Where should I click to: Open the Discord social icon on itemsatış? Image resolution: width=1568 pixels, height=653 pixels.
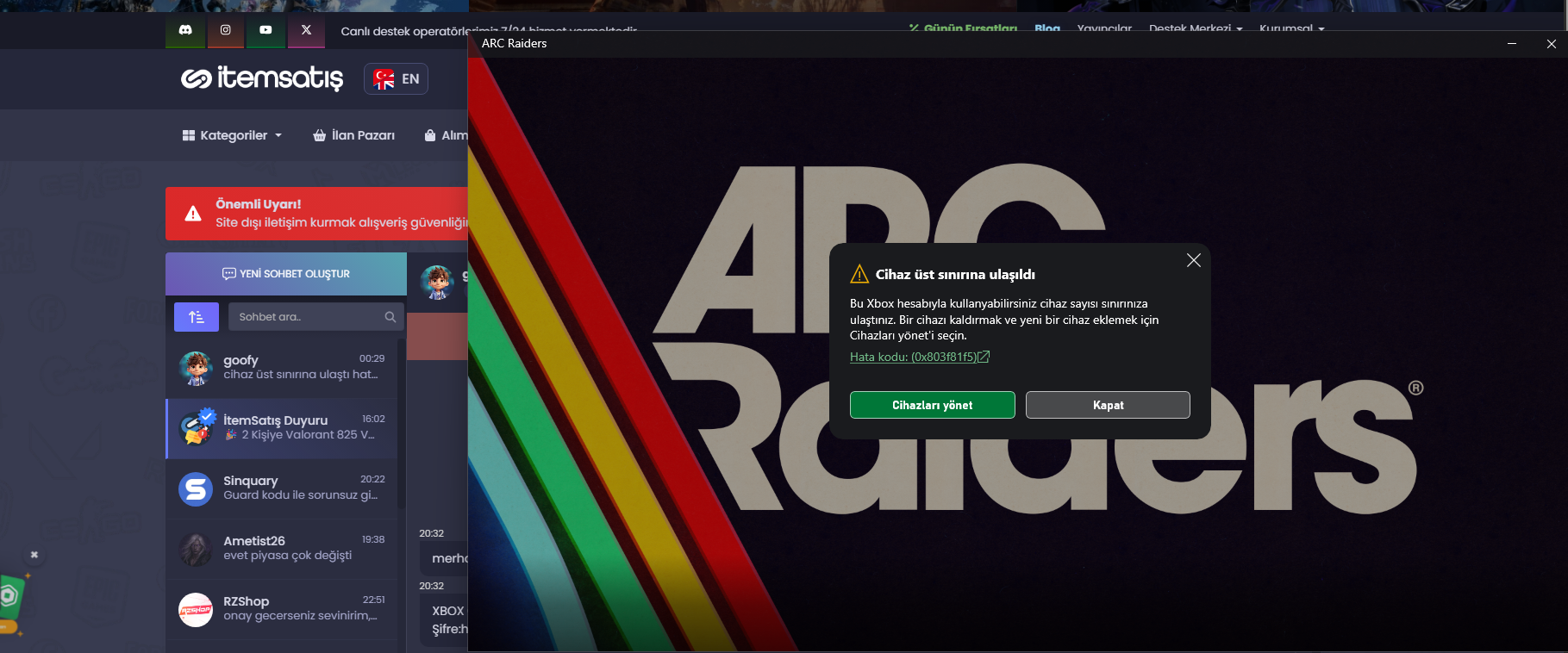(185, 30)
